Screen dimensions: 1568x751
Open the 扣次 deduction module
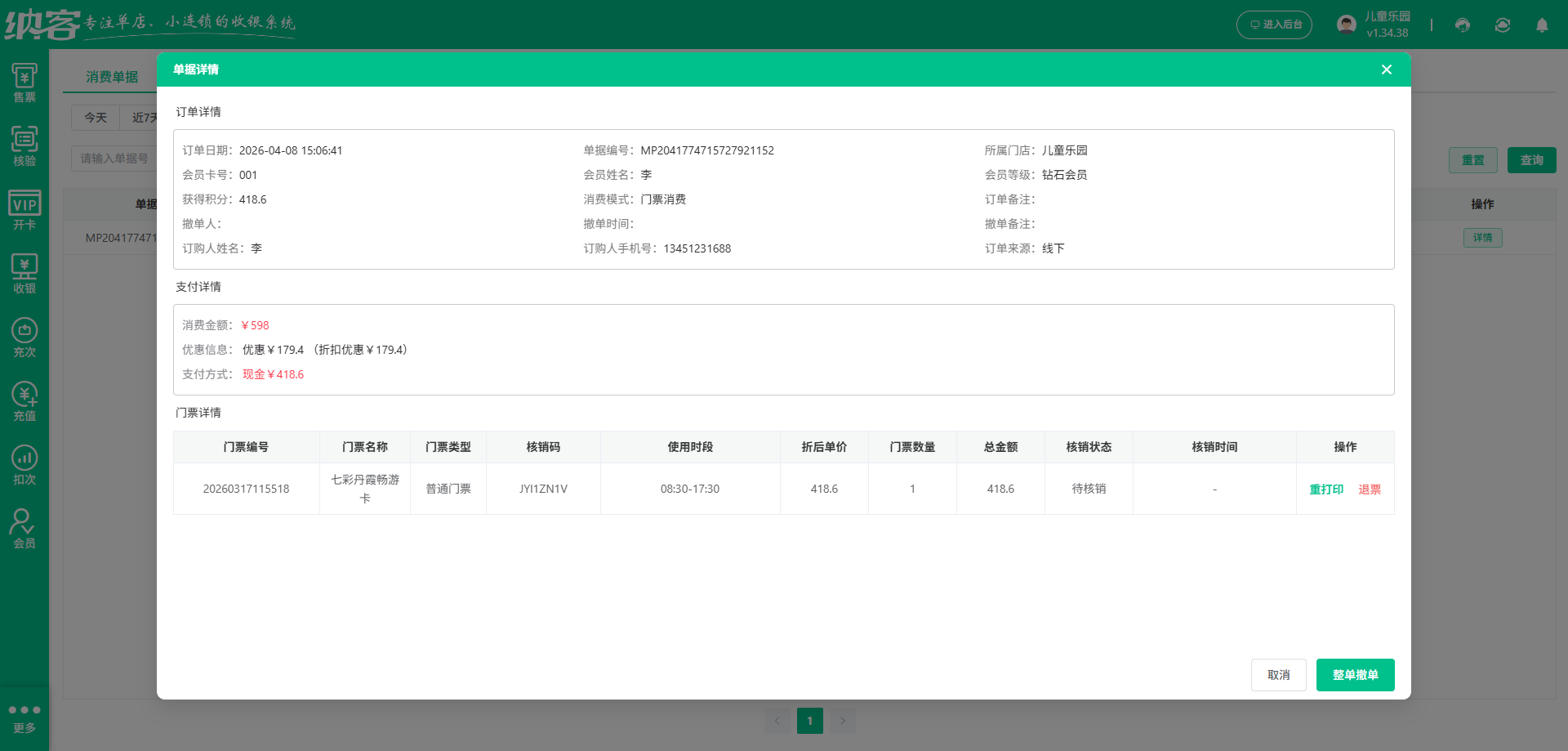(24, 463)
